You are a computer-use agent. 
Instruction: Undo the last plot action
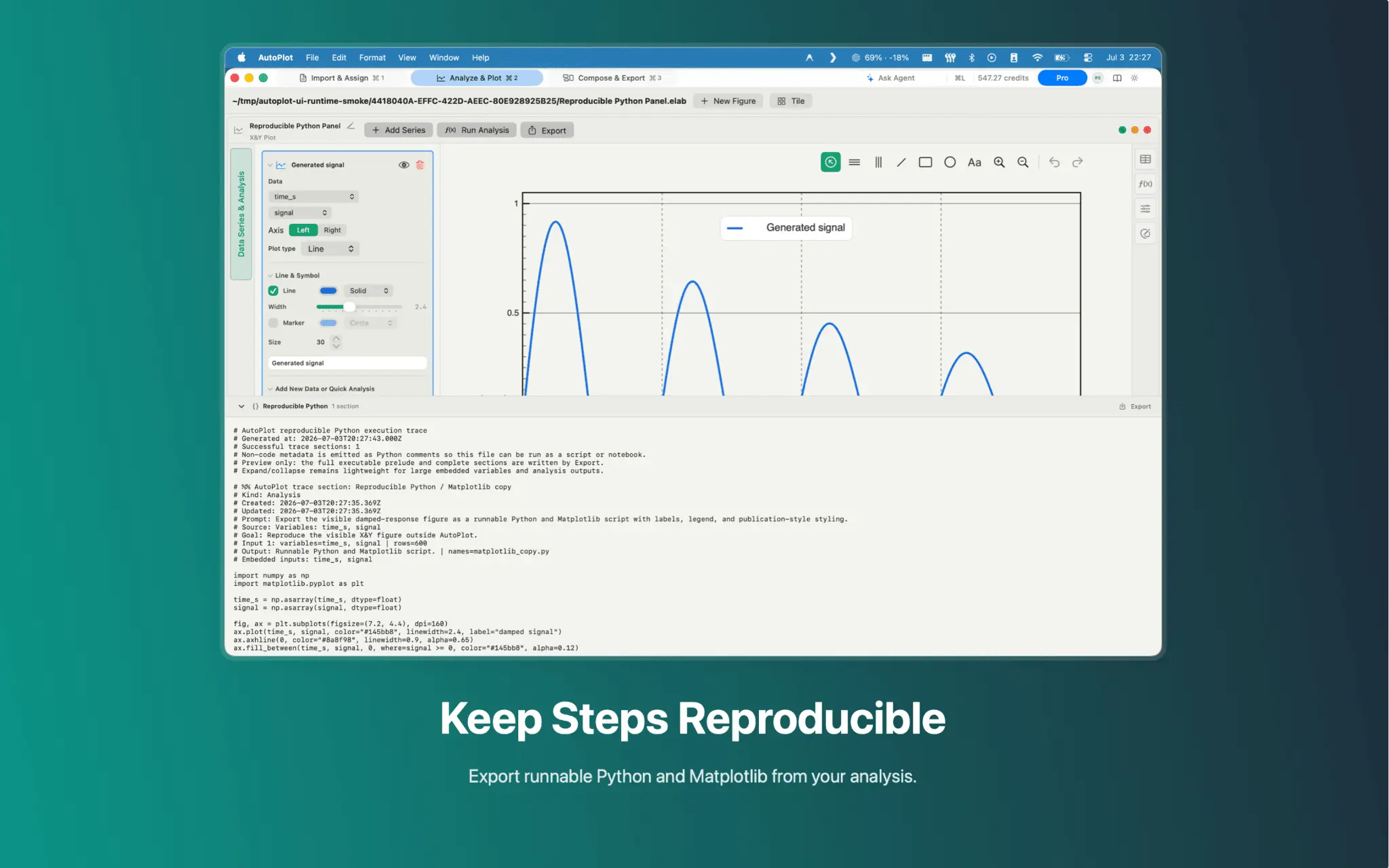[x=1054, y=162]
